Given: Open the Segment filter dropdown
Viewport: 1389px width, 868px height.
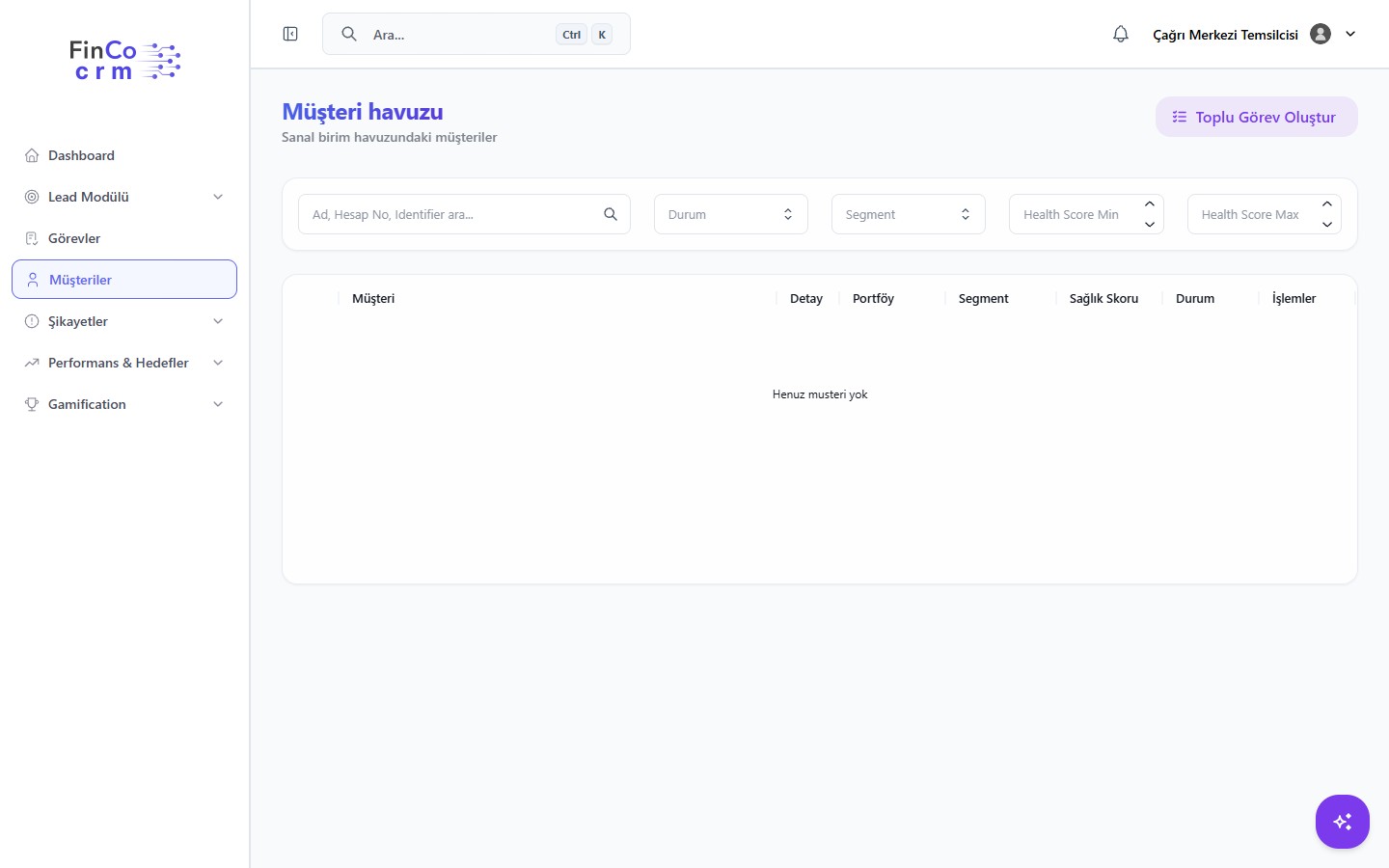Looking at the screenshot, I should [909, 214].
